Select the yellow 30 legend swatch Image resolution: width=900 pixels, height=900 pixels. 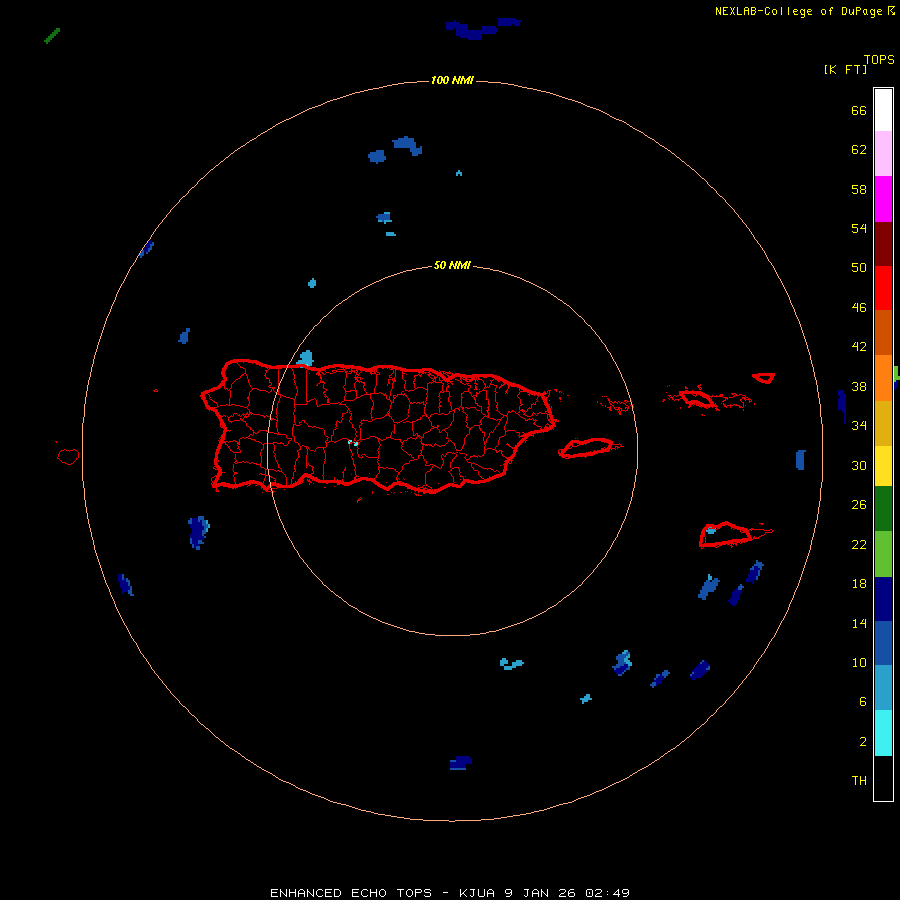coord(883,466)
